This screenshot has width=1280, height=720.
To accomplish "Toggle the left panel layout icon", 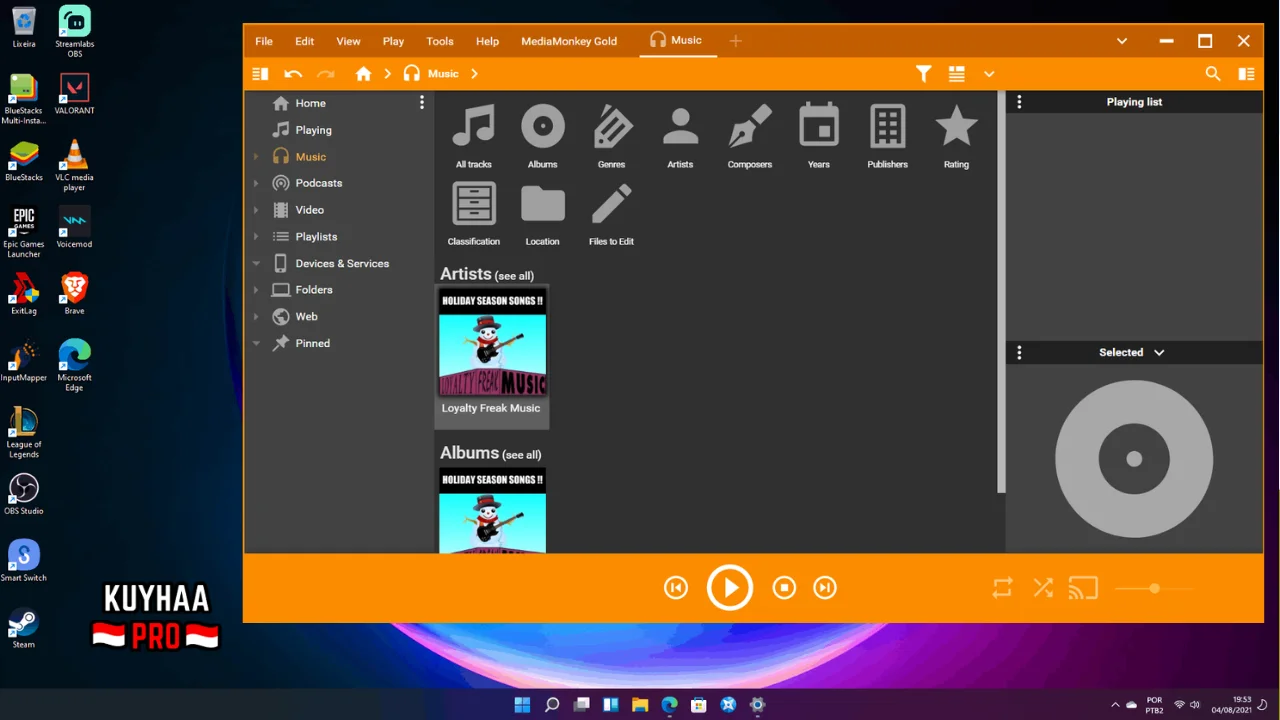I will 260,74.
